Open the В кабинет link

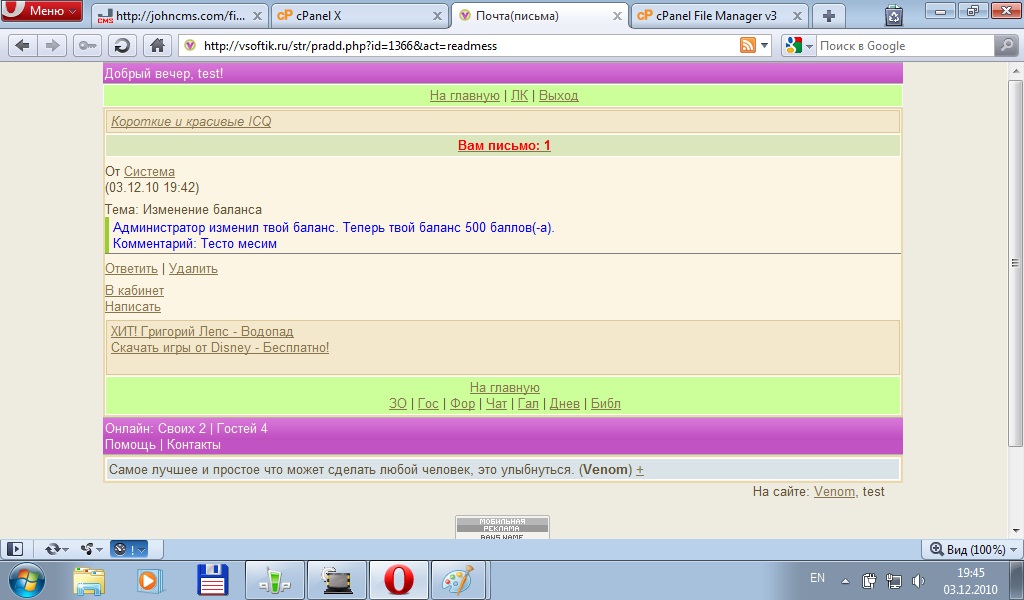coord(135,291)
